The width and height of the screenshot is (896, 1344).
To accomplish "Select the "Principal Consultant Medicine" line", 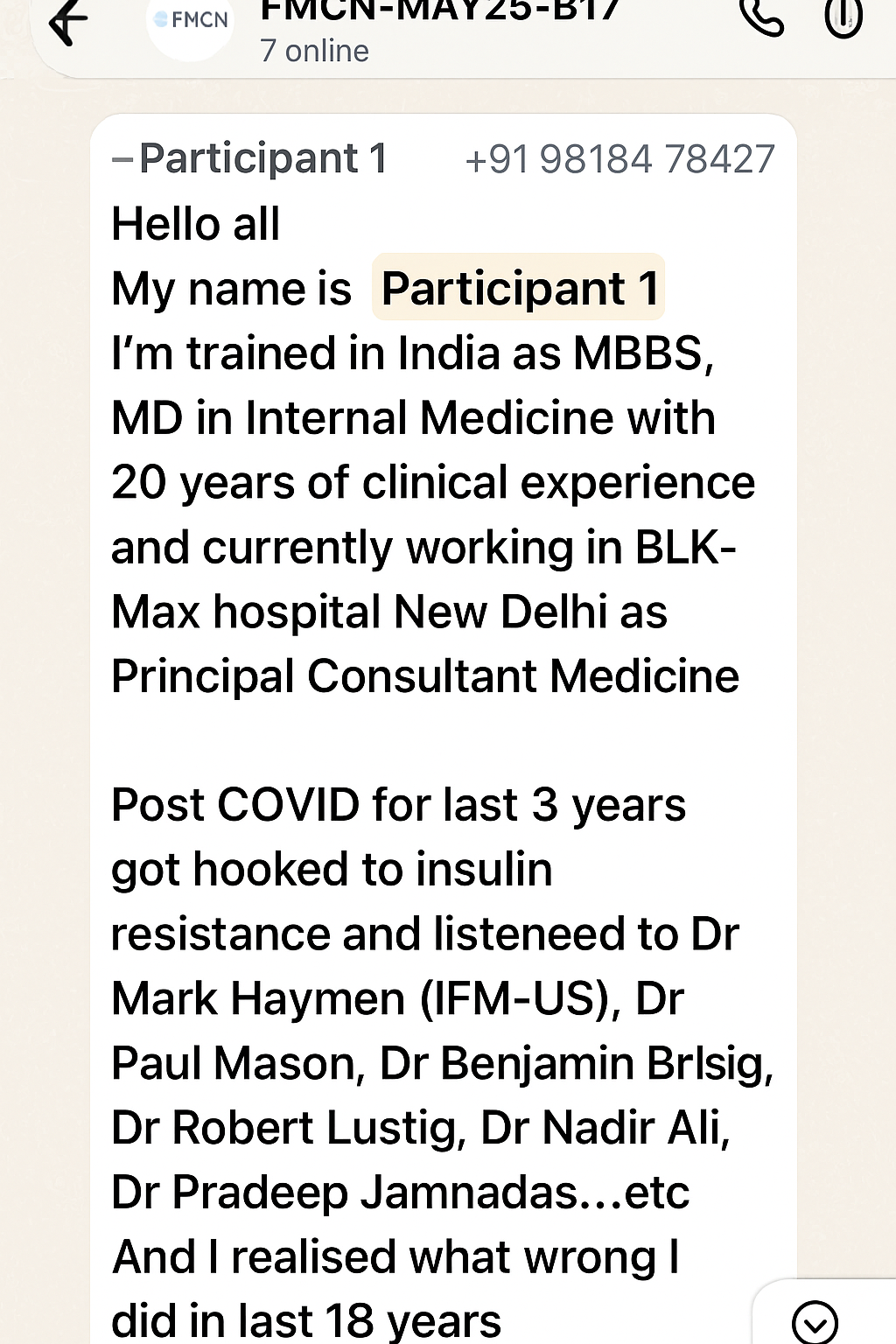I will point(425,677).
